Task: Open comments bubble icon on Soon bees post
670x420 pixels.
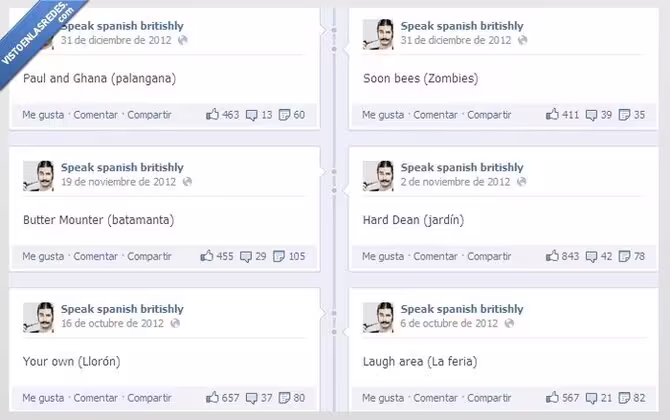Action: pyautogui.click(x=591, y=115)
